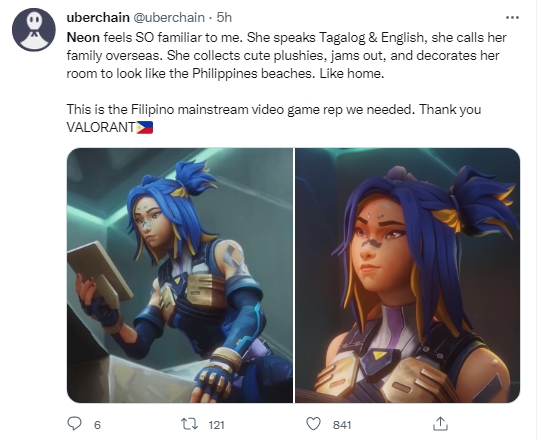Click the reply count 6
This screenshot has width=537, height=441.
coord(97,425)
